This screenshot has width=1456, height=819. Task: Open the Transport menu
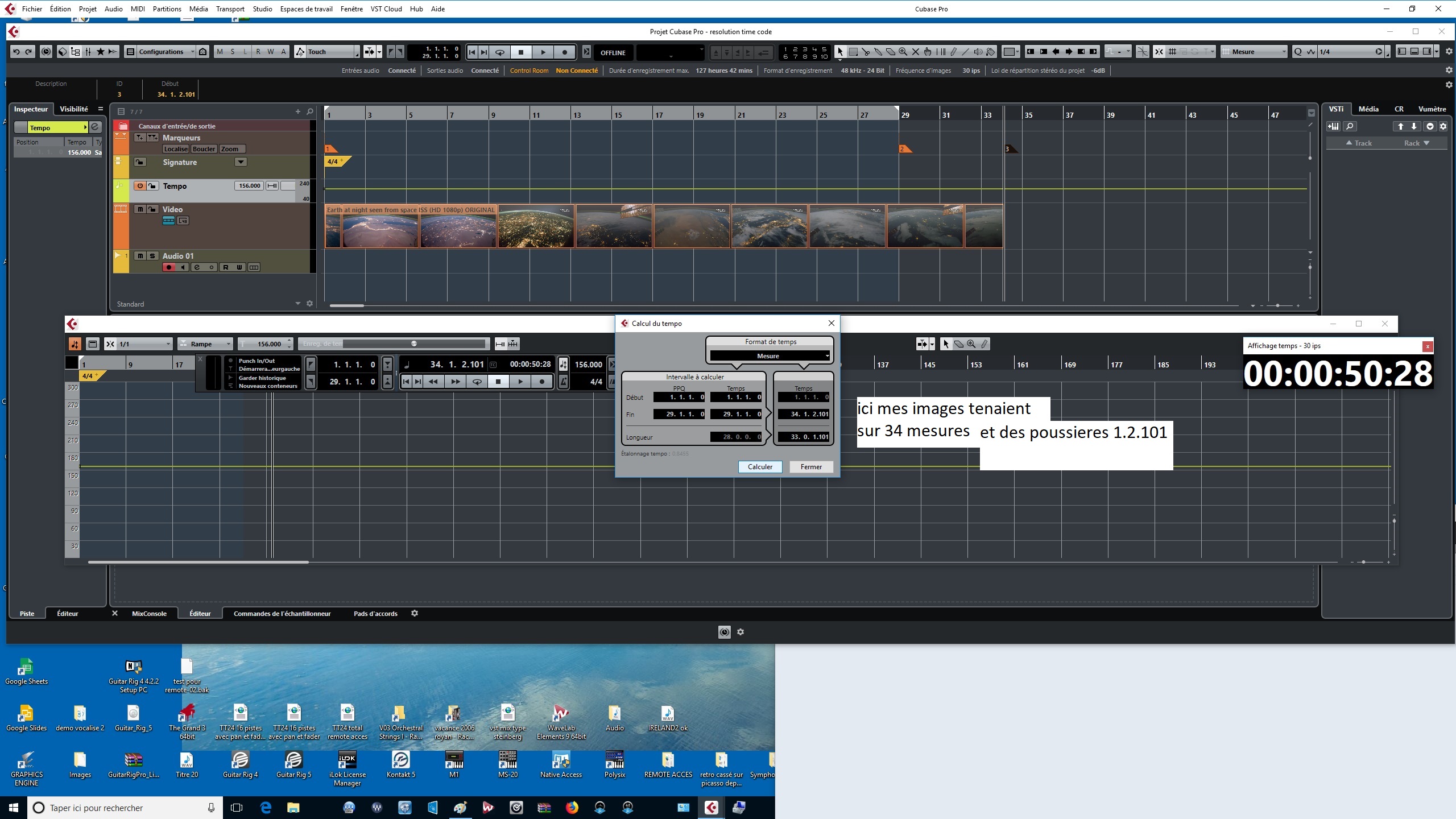click(230, 9)
